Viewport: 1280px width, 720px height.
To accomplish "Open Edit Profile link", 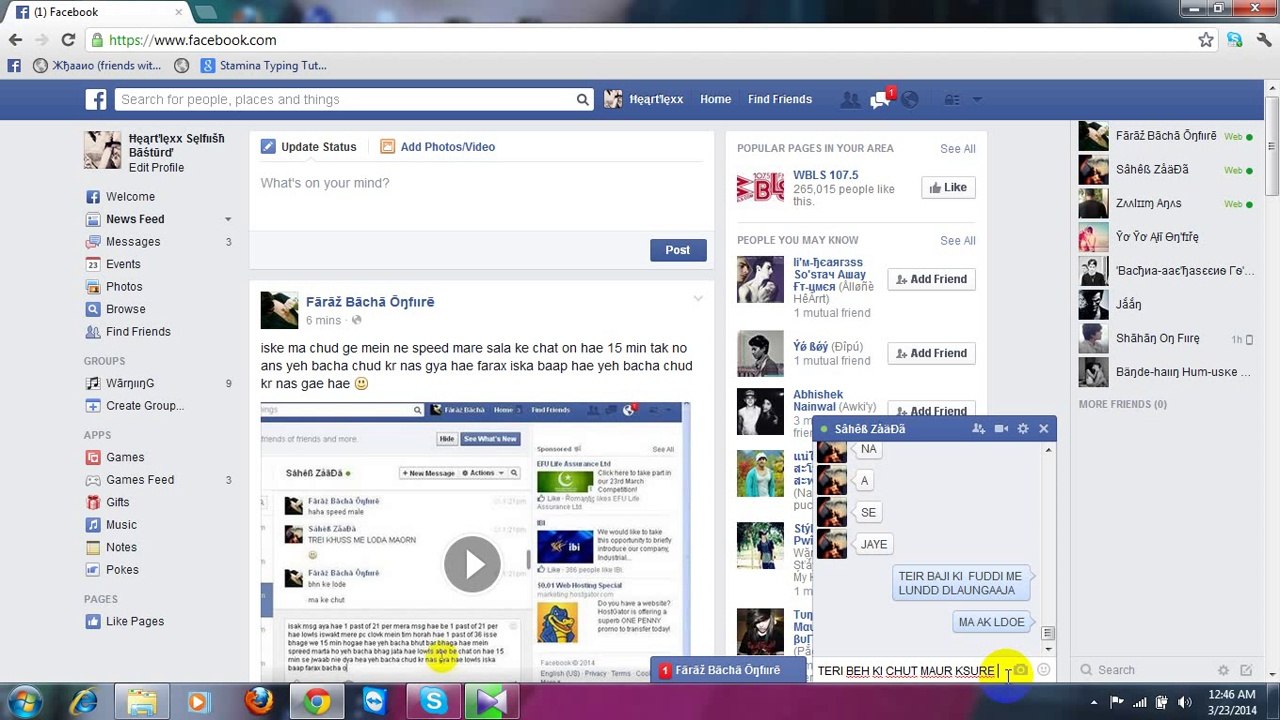I will [x=156, y=168].
